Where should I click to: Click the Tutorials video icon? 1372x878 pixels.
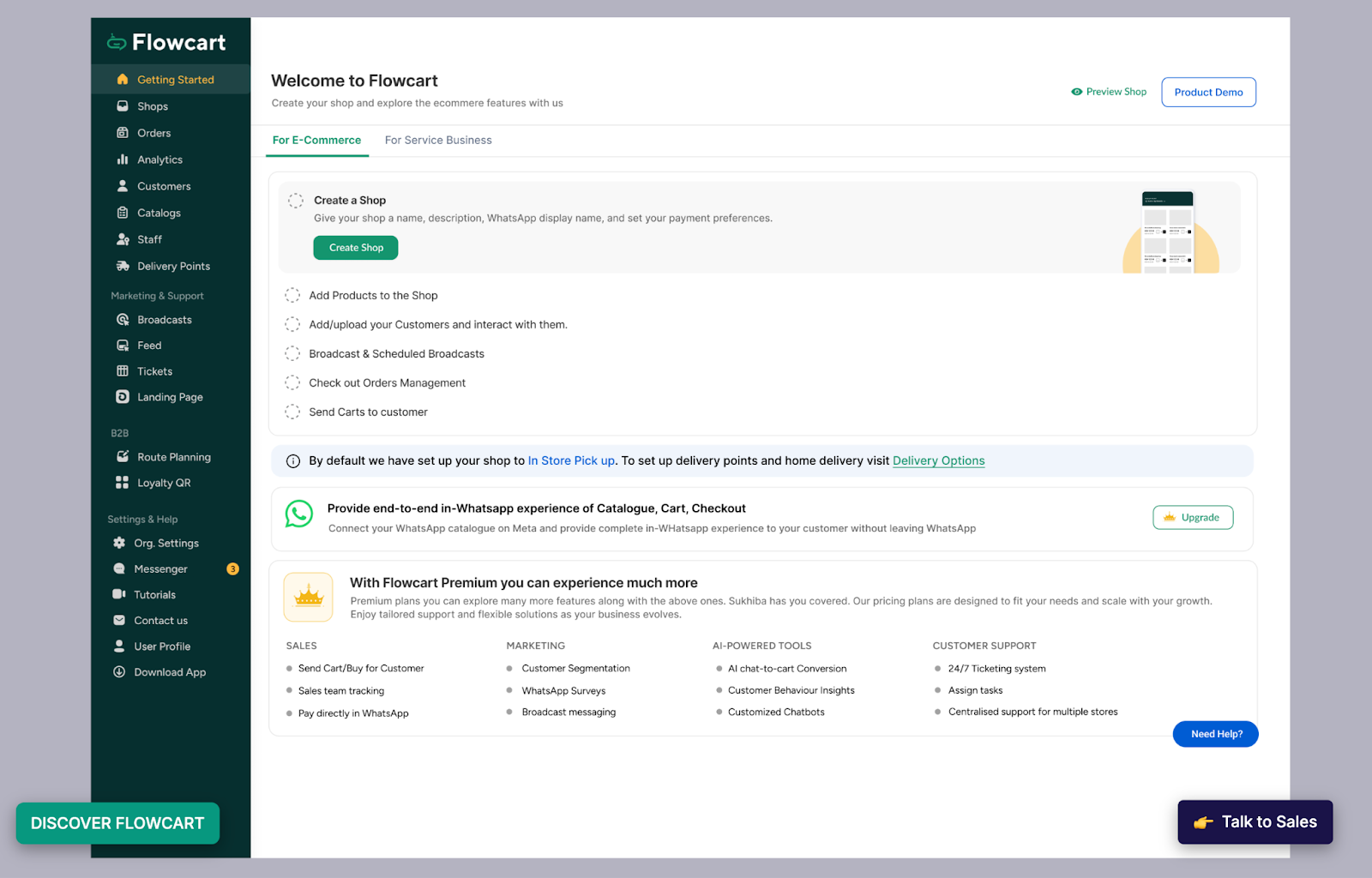(x=119, y=594)
